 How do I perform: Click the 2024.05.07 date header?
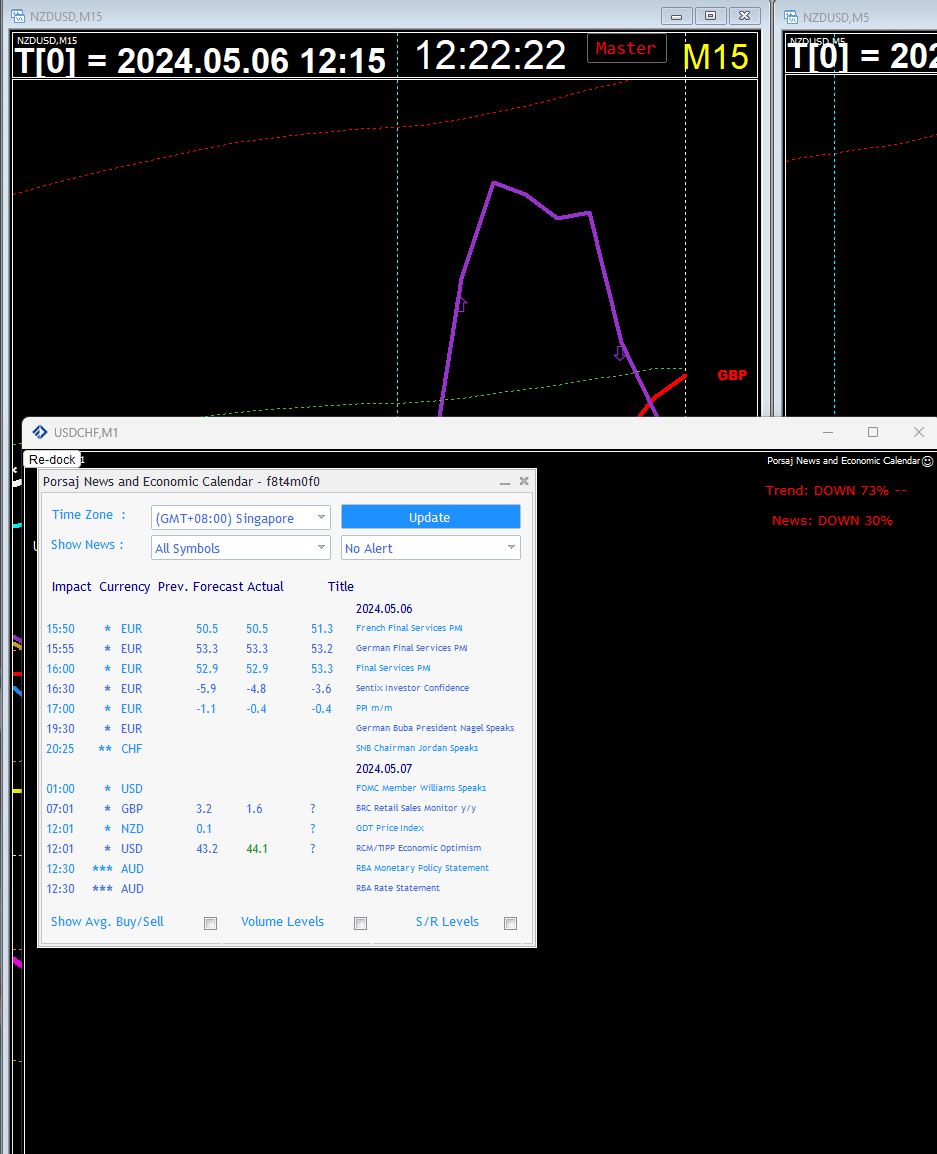click(x=384, y=768)
